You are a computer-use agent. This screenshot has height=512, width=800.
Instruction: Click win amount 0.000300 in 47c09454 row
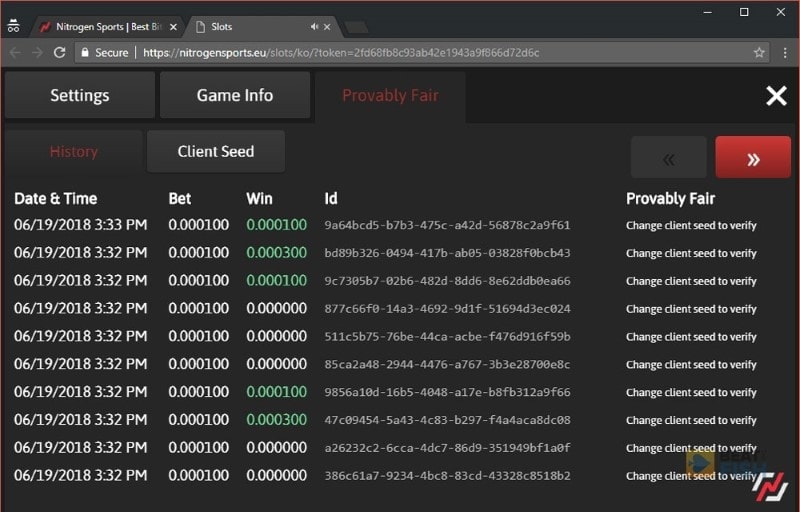pyautogui.click(x=277, y=420)
